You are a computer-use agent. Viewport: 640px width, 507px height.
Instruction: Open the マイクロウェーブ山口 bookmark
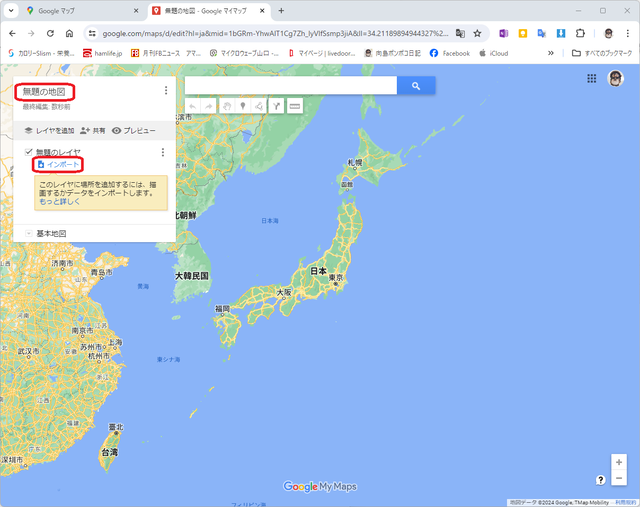tap(244, 53)
